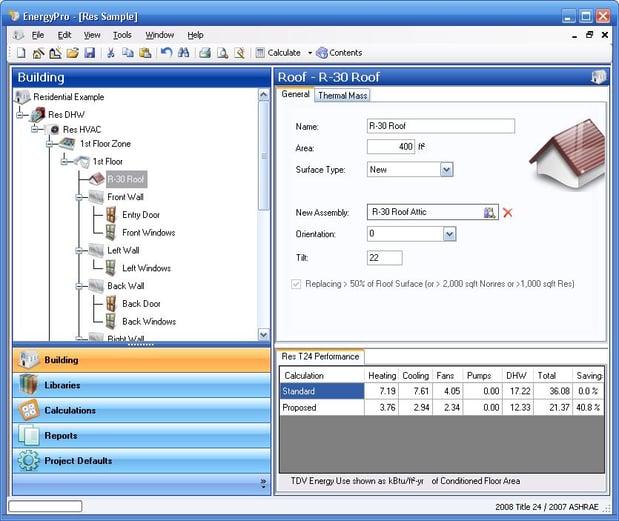Click the Tilt input field
The width and height of the screenshot is (619, 521).
pos(385,258)
